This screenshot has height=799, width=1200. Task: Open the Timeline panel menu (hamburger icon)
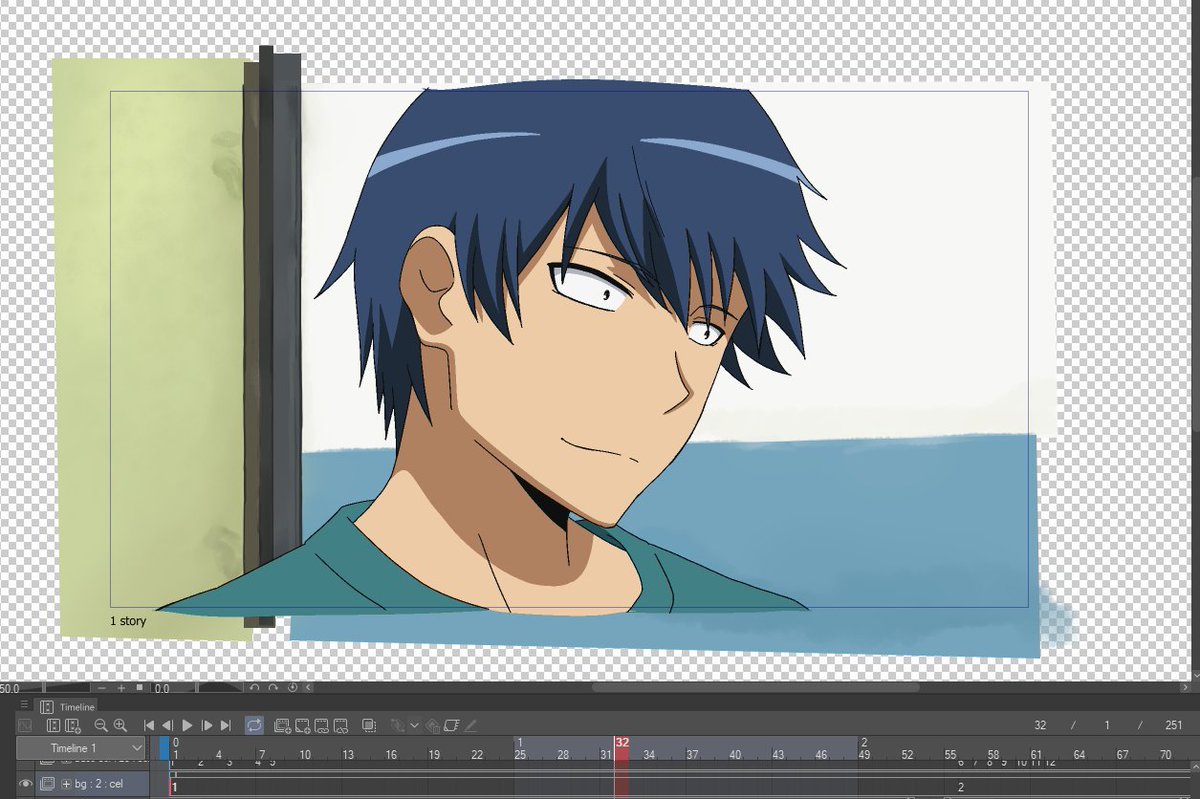pos(24,705)
